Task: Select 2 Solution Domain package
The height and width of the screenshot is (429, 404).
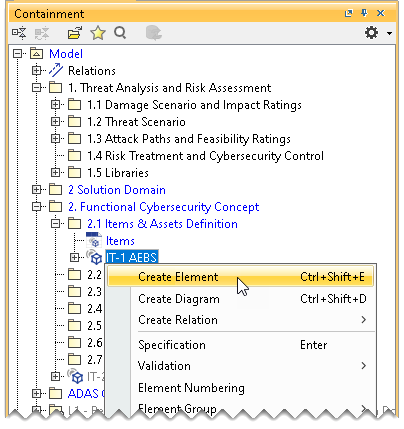Action: pos(117,190)
